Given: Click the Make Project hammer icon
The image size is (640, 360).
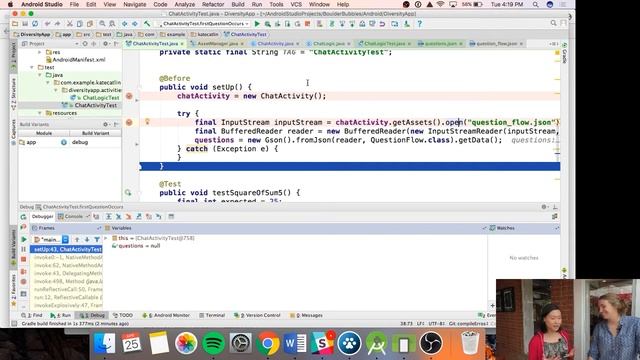Looking at the screenshot, I should point(147,24).
